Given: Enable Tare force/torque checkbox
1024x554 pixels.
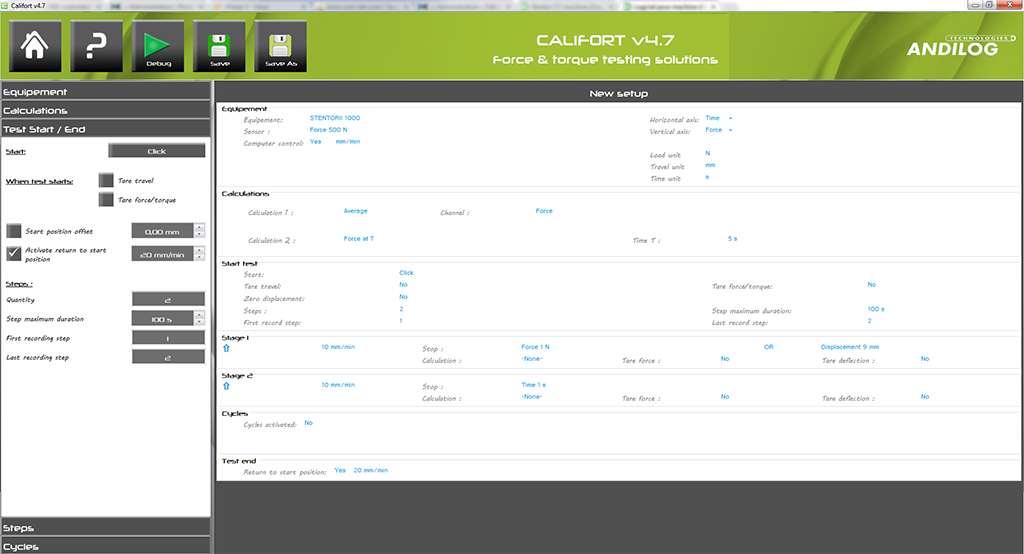Looking at the screenshot, I should click(x=106, y=199).
